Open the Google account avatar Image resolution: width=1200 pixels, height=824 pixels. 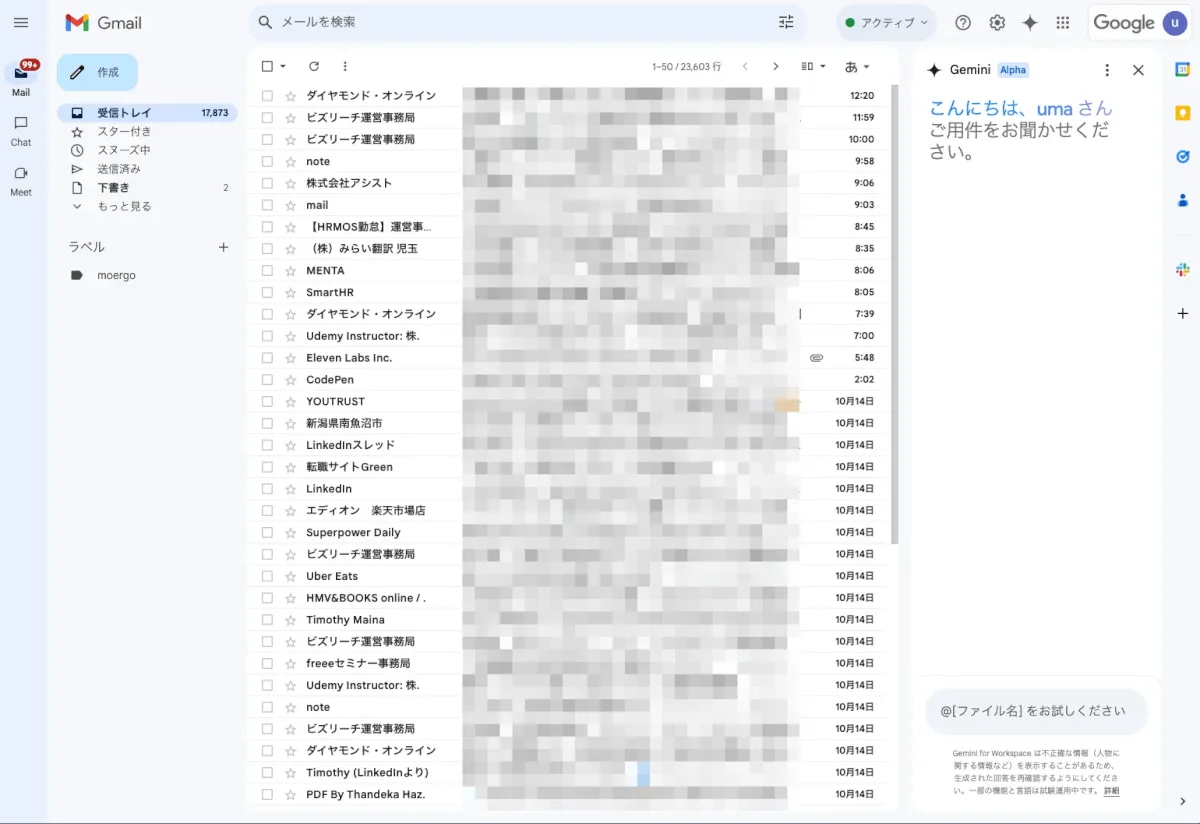click(x=1174, y=22)
